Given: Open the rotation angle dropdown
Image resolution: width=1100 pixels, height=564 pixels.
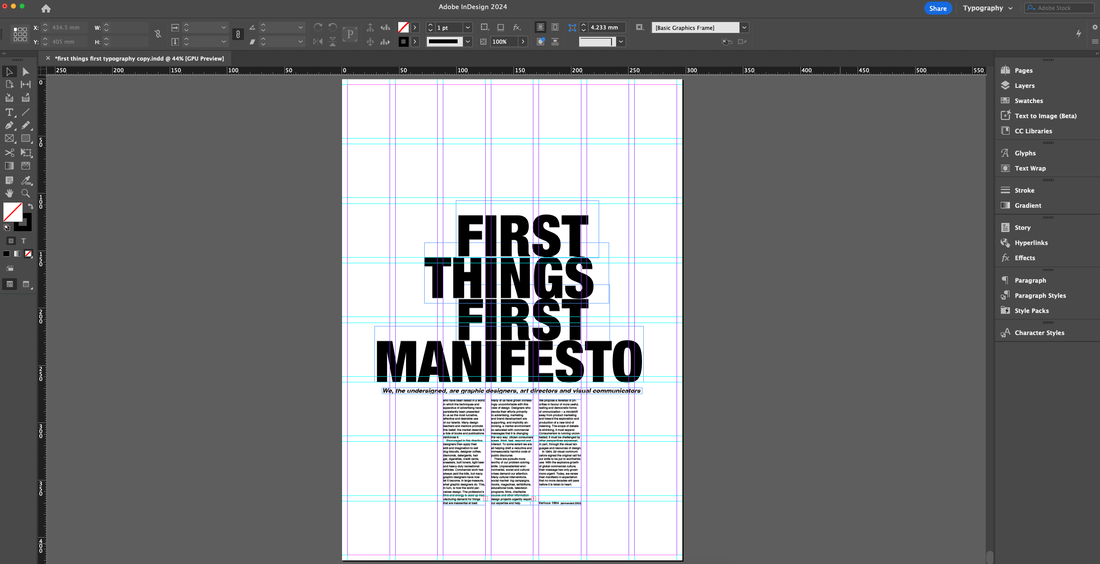Looking at the screenshot, I should pos(301,27).
